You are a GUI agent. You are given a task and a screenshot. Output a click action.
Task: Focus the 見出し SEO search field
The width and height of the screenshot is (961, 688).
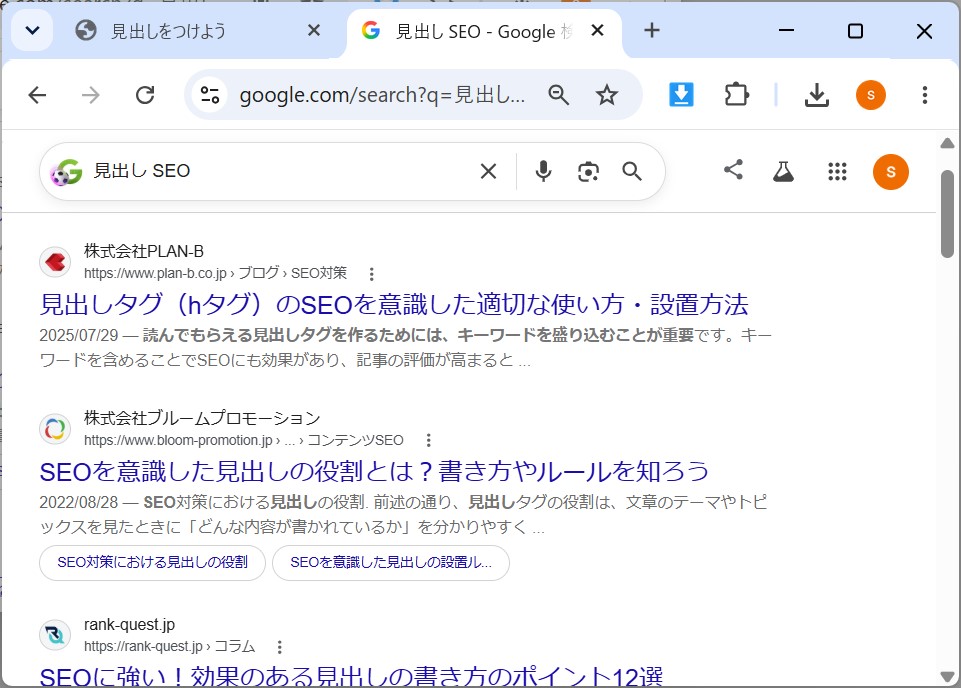pos(282,171)
